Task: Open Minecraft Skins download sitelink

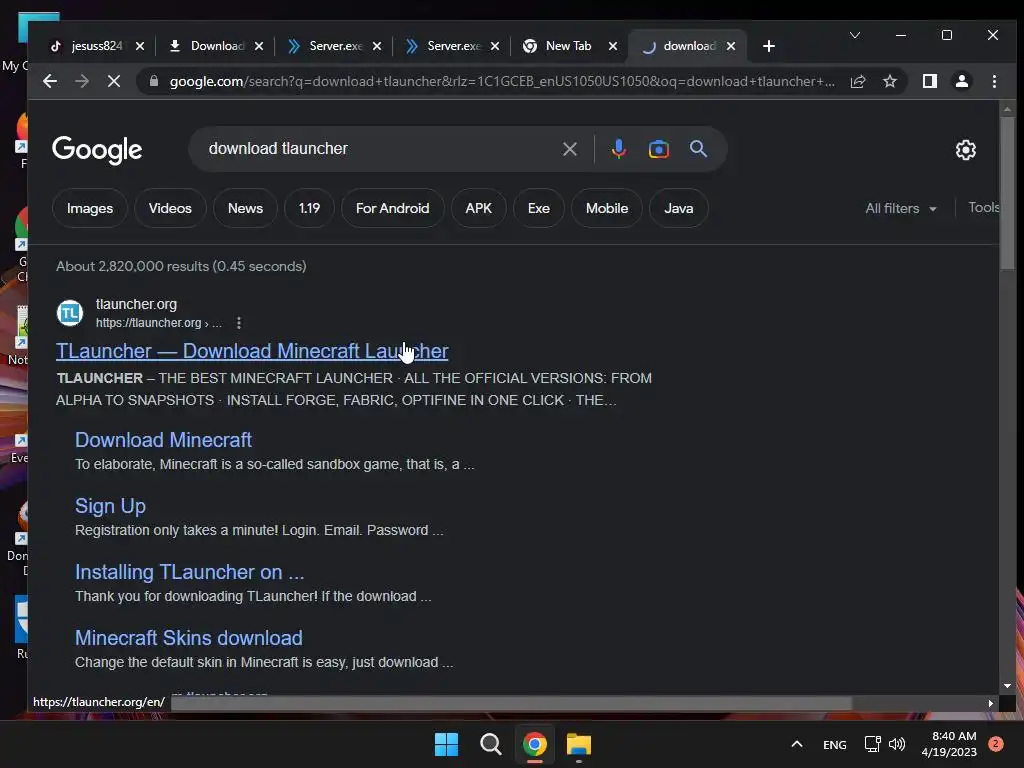Action: [189, 638]
